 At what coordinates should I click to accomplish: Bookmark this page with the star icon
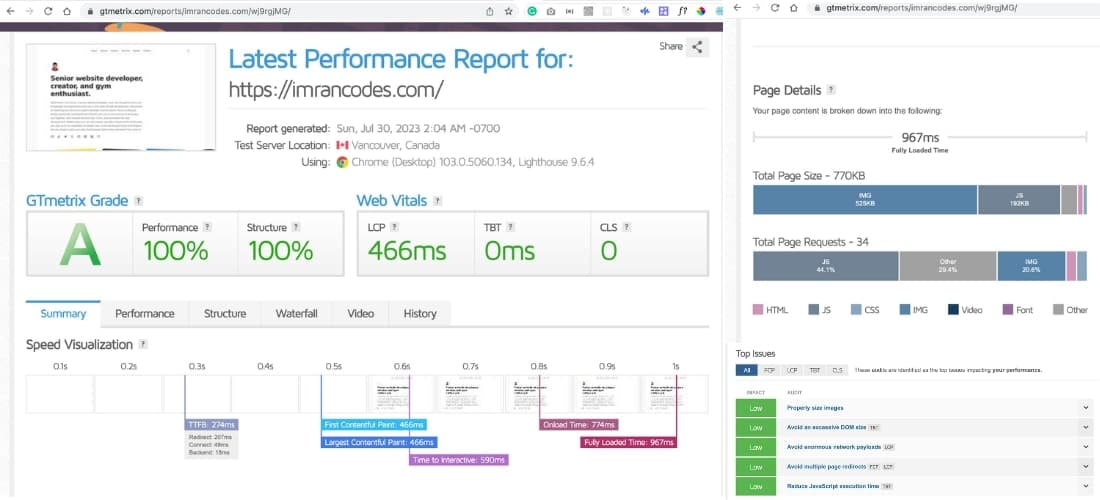(x=509, y=11)
